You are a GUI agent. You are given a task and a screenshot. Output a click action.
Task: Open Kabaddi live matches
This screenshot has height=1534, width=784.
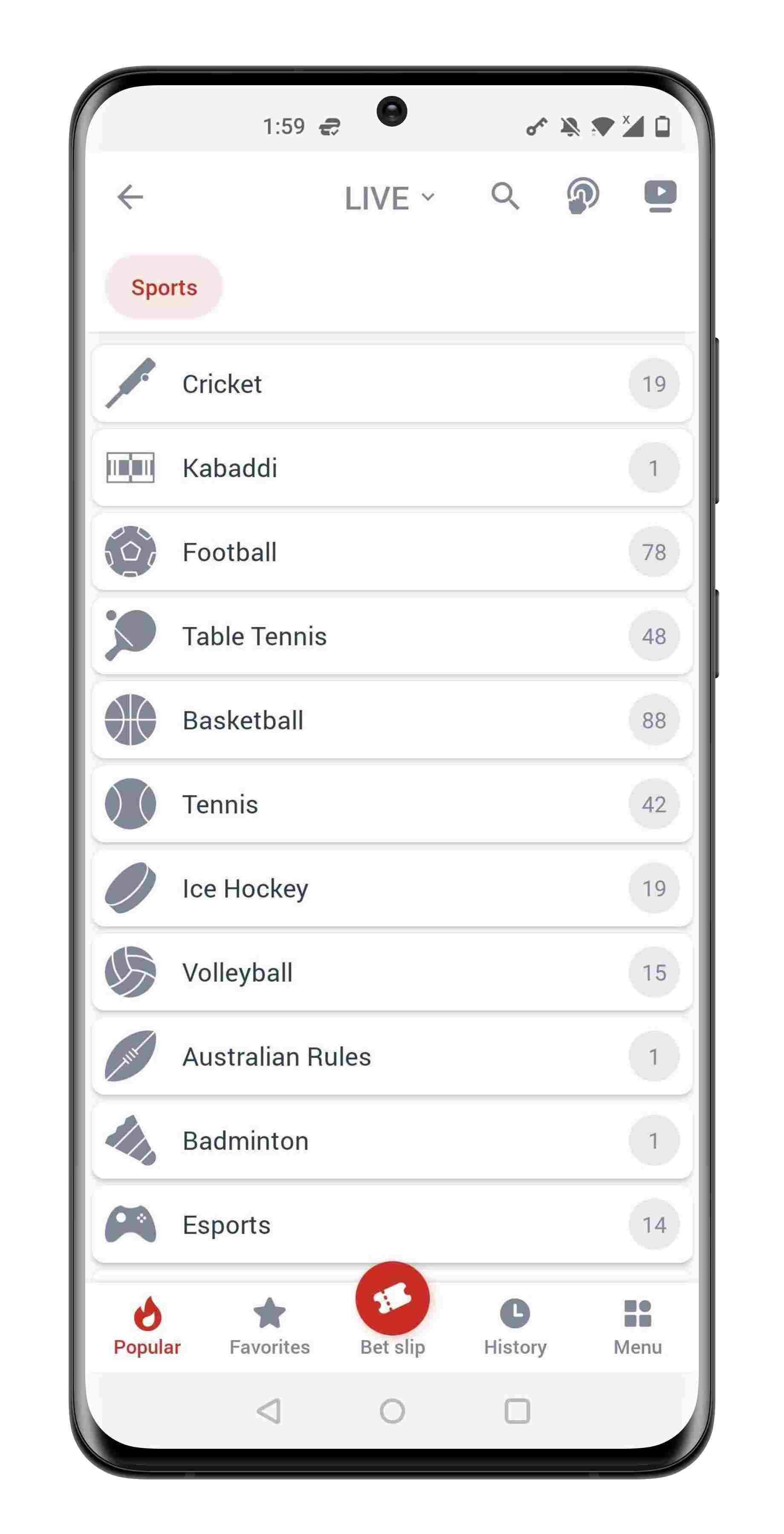(392, 467)
